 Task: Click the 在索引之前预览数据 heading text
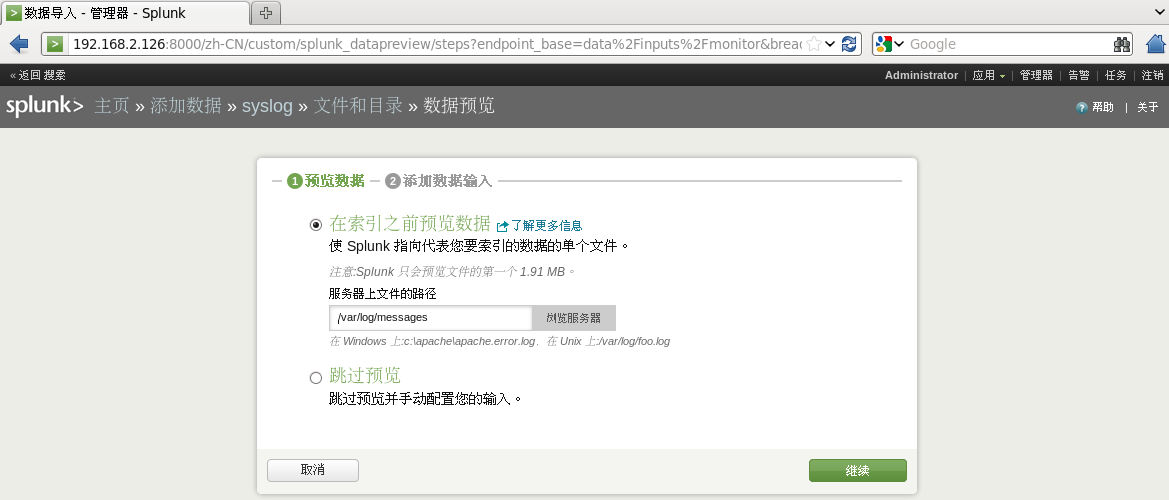(409, 224)
